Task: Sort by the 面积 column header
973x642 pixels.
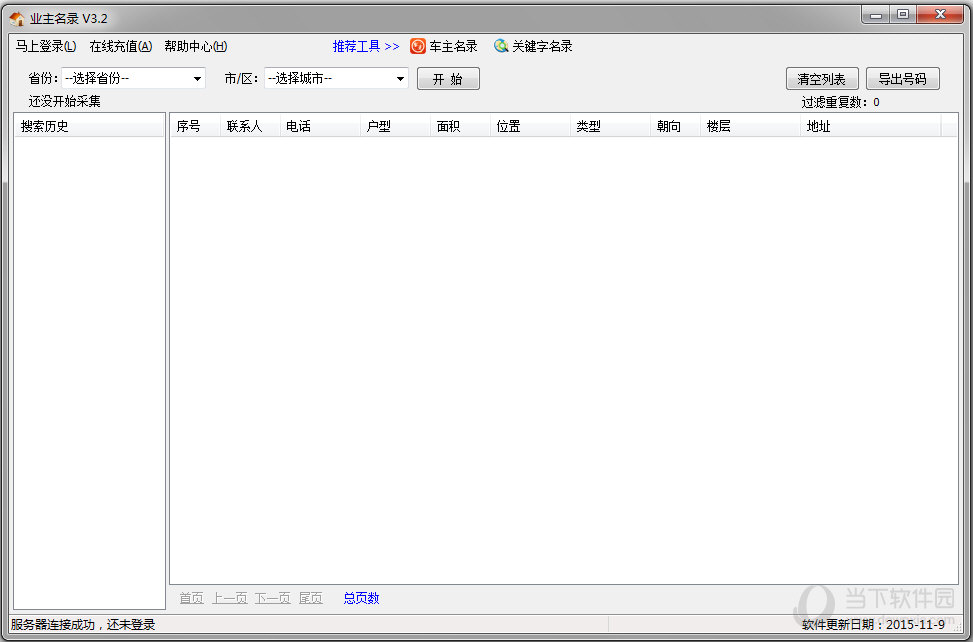Action: coord(461,126)
